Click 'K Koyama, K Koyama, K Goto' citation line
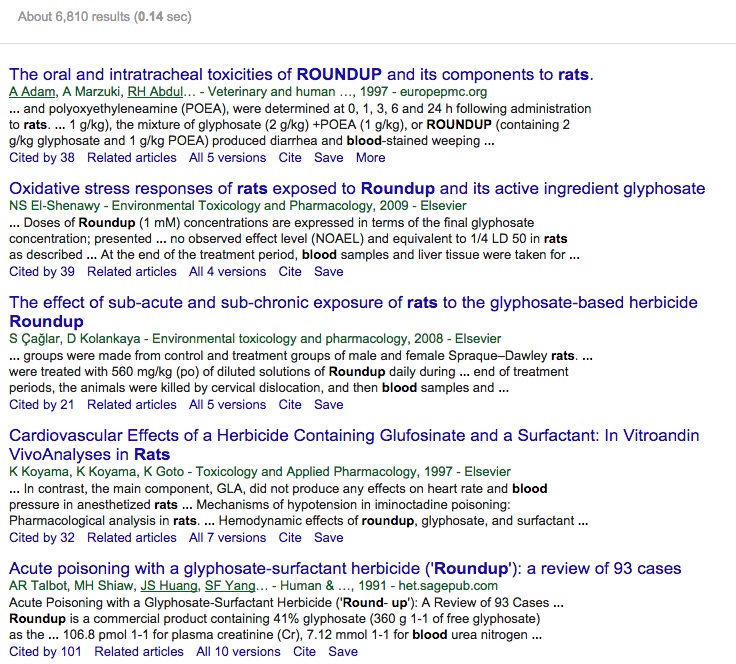The width and height of the screenshot is (736, 664). (x=260, y=471)
